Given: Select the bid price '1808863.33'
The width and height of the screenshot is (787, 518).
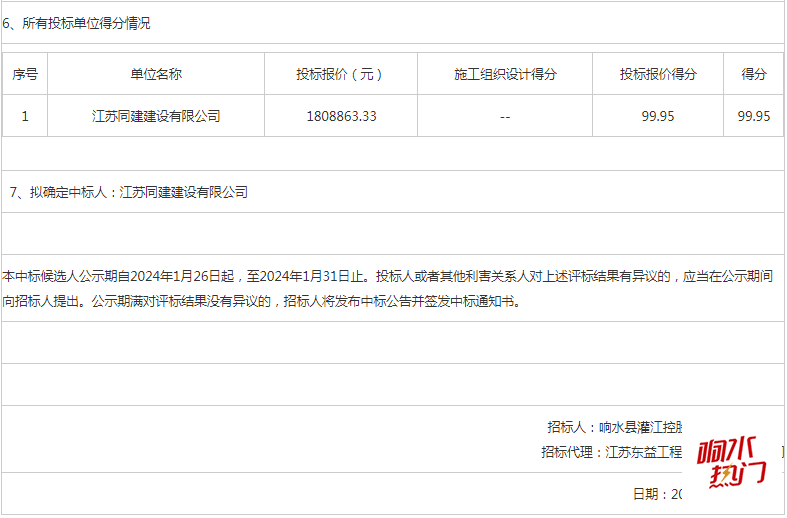Looking at the screenshot, I should tap(341, 116).
